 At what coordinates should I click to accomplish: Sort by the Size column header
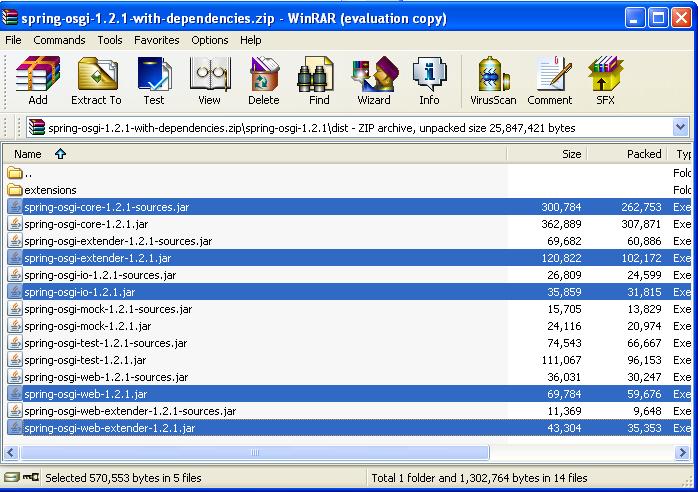[547, 154]
